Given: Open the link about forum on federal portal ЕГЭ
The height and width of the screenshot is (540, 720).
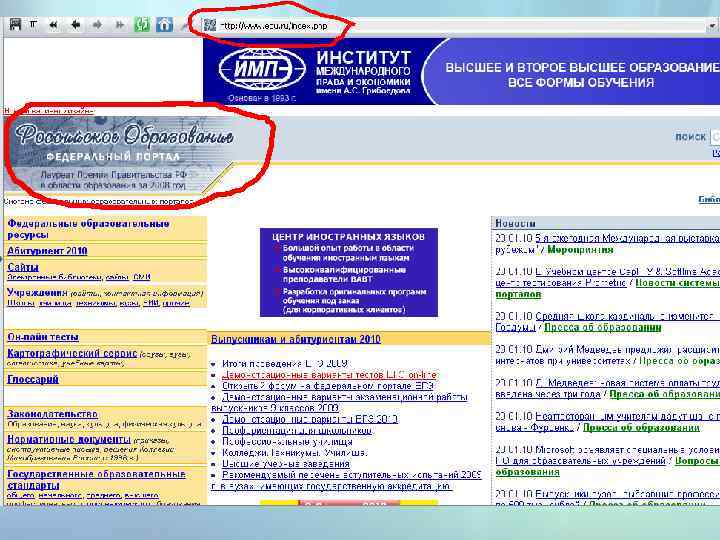Looking at the screenshot, I should 328,386.
